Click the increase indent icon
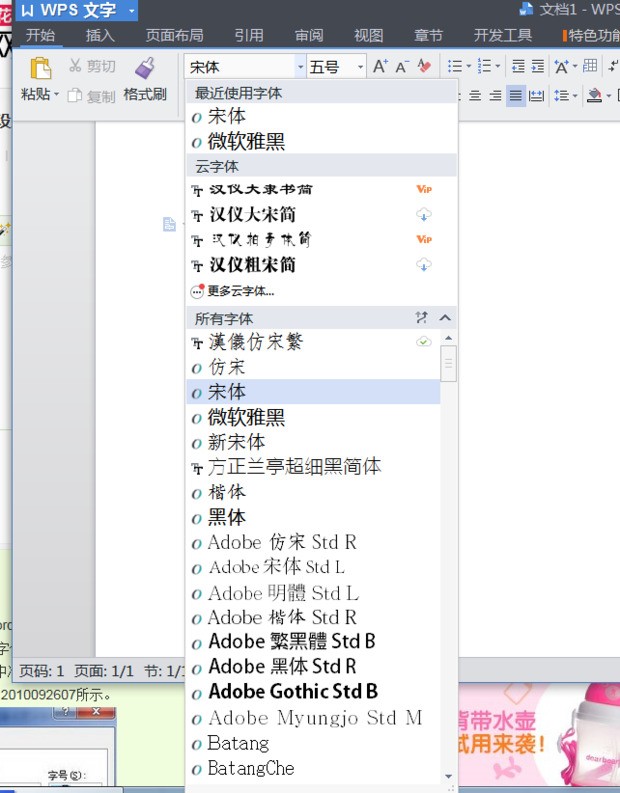Screen dimensions: 620x793 coord(538,66)
